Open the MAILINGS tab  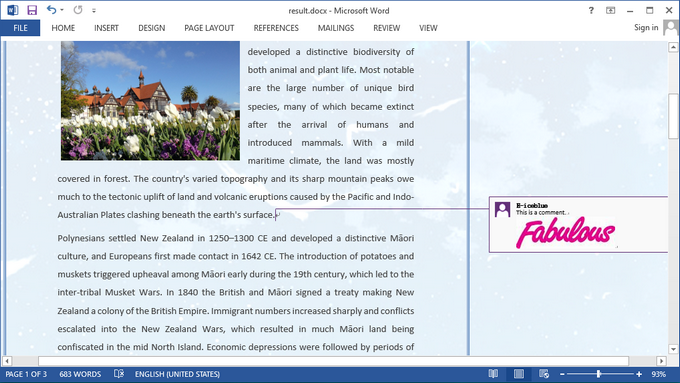tap(336, 28)
